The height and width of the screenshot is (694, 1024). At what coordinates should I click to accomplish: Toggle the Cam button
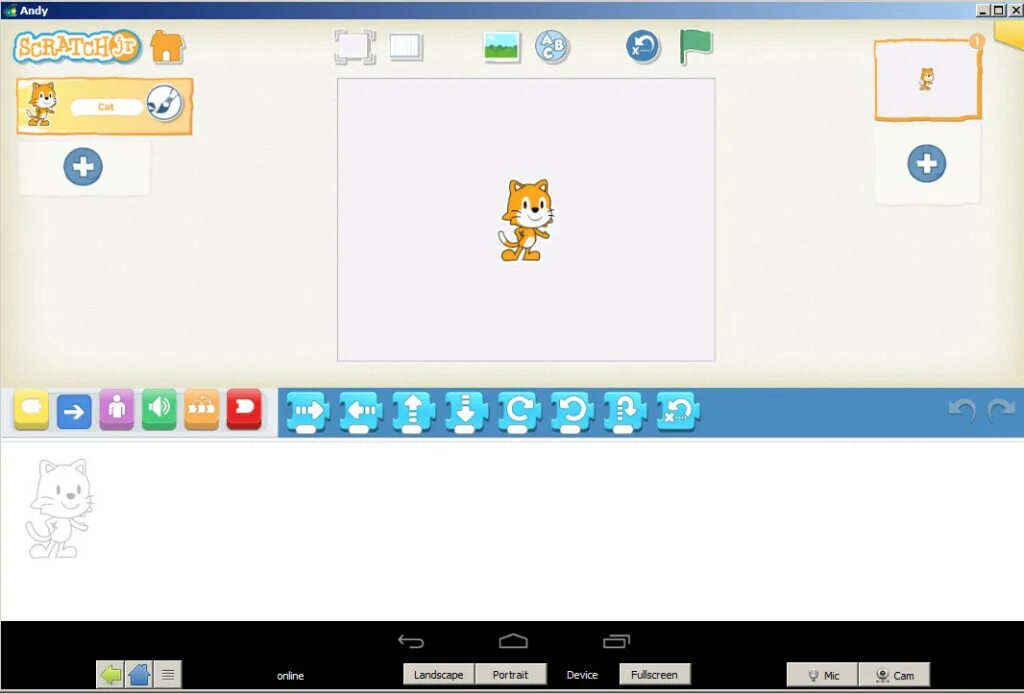point(895,675)
